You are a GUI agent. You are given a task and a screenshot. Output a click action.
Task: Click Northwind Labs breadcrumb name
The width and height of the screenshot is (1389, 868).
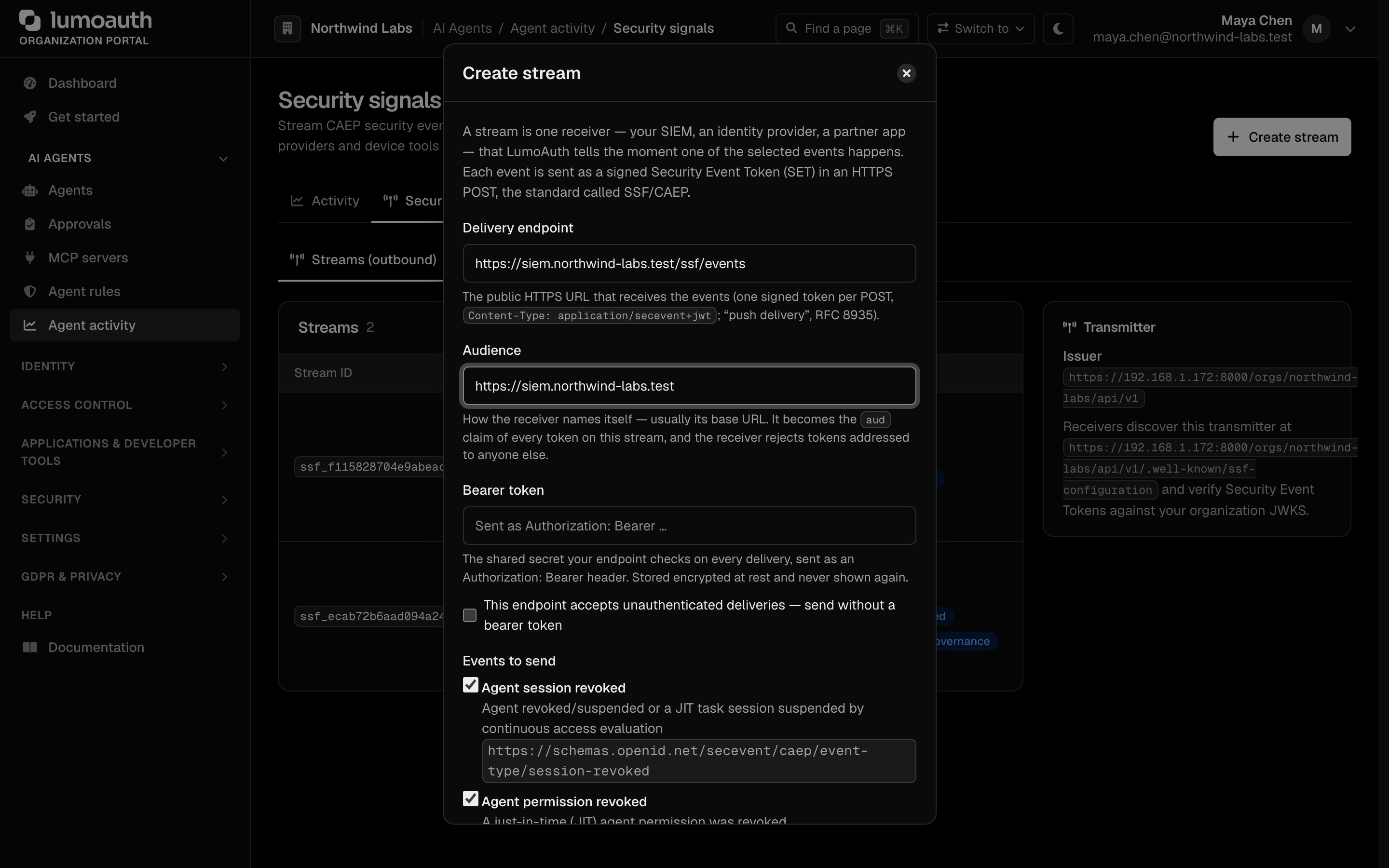(x=361, y=28)
